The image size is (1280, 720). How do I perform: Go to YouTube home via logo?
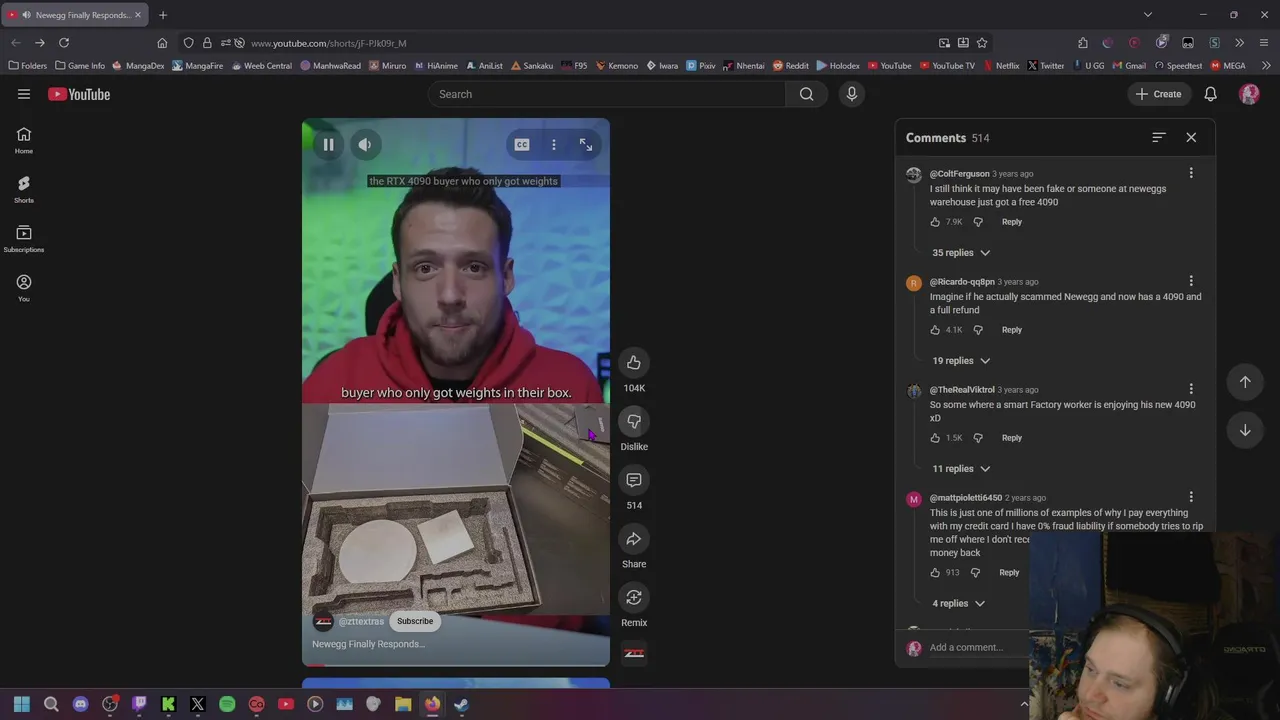(x=79, y=94)
